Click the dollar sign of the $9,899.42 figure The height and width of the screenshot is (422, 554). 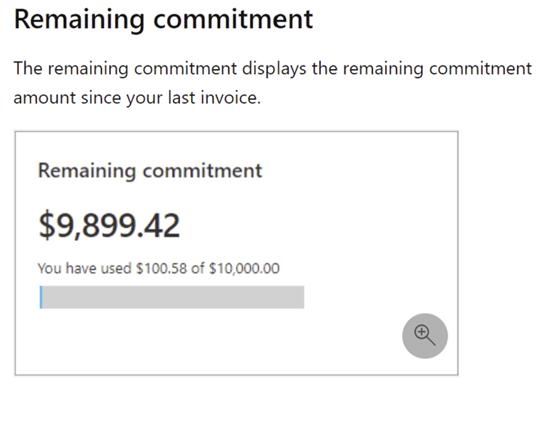point(47,225)
